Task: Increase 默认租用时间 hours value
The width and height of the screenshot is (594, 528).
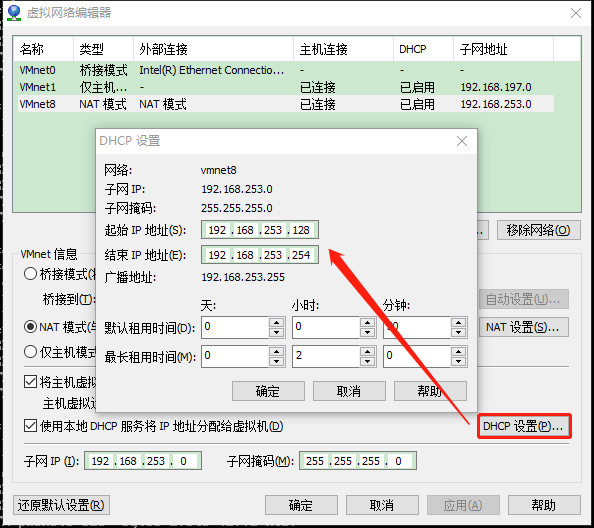Action: pos(367,323)
